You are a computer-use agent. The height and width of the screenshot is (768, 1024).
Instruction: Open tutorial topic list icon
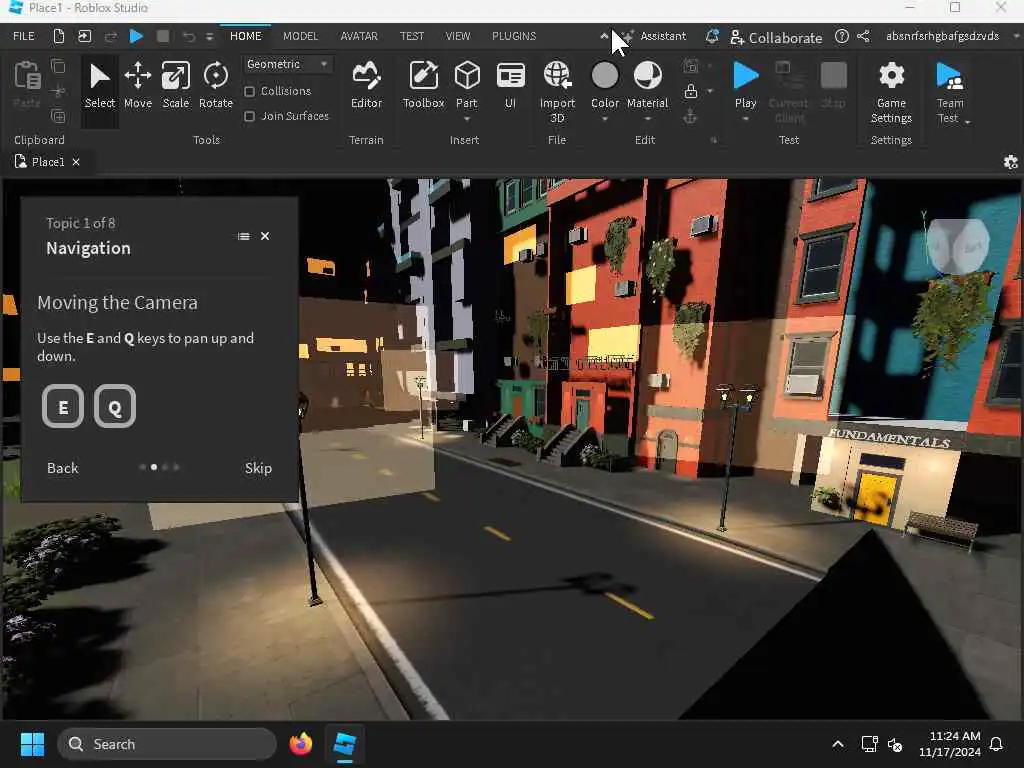tap(244, 236)
